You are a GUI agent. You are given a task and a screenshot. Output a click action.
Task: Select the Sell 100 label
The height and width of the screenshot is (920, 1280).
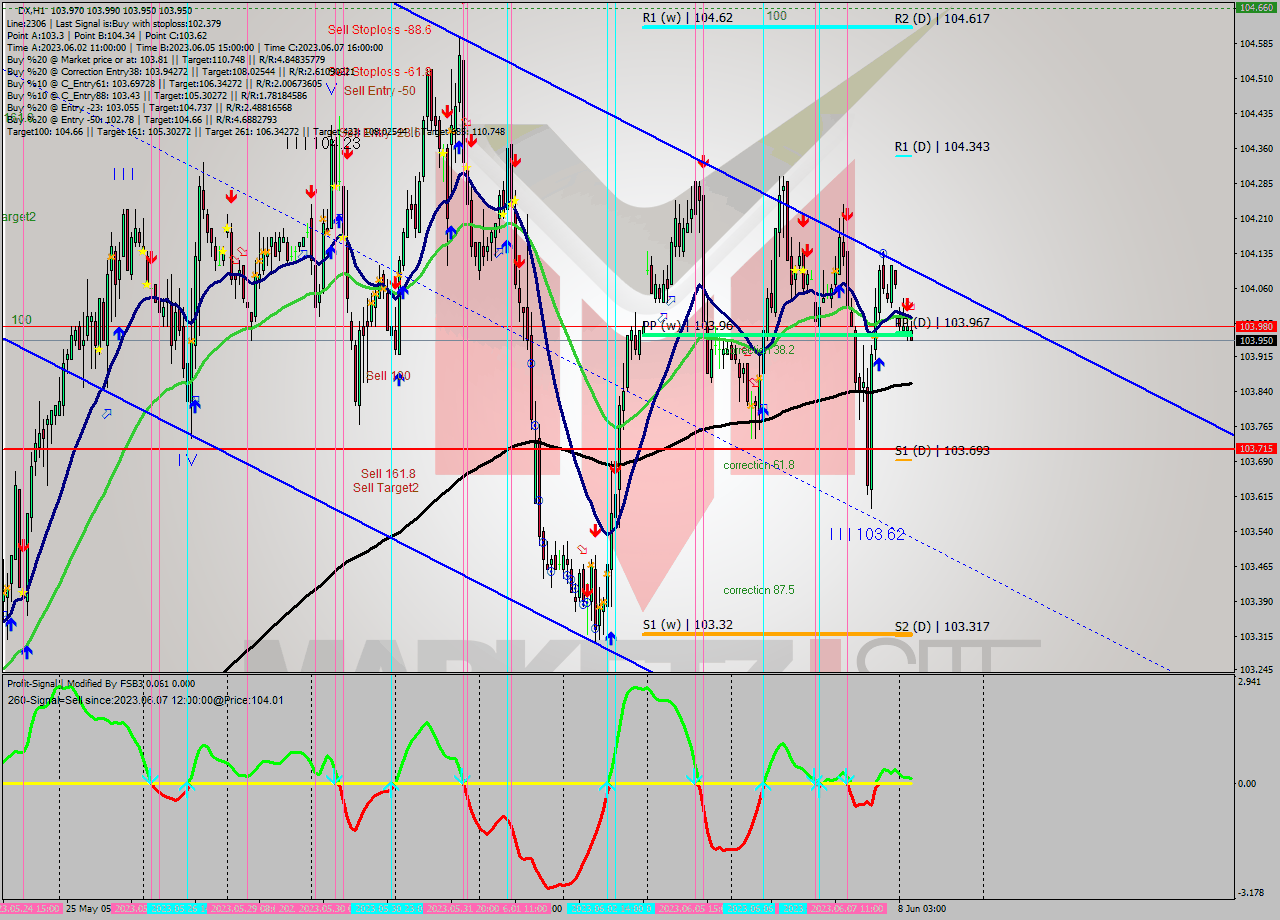point(388,376)
